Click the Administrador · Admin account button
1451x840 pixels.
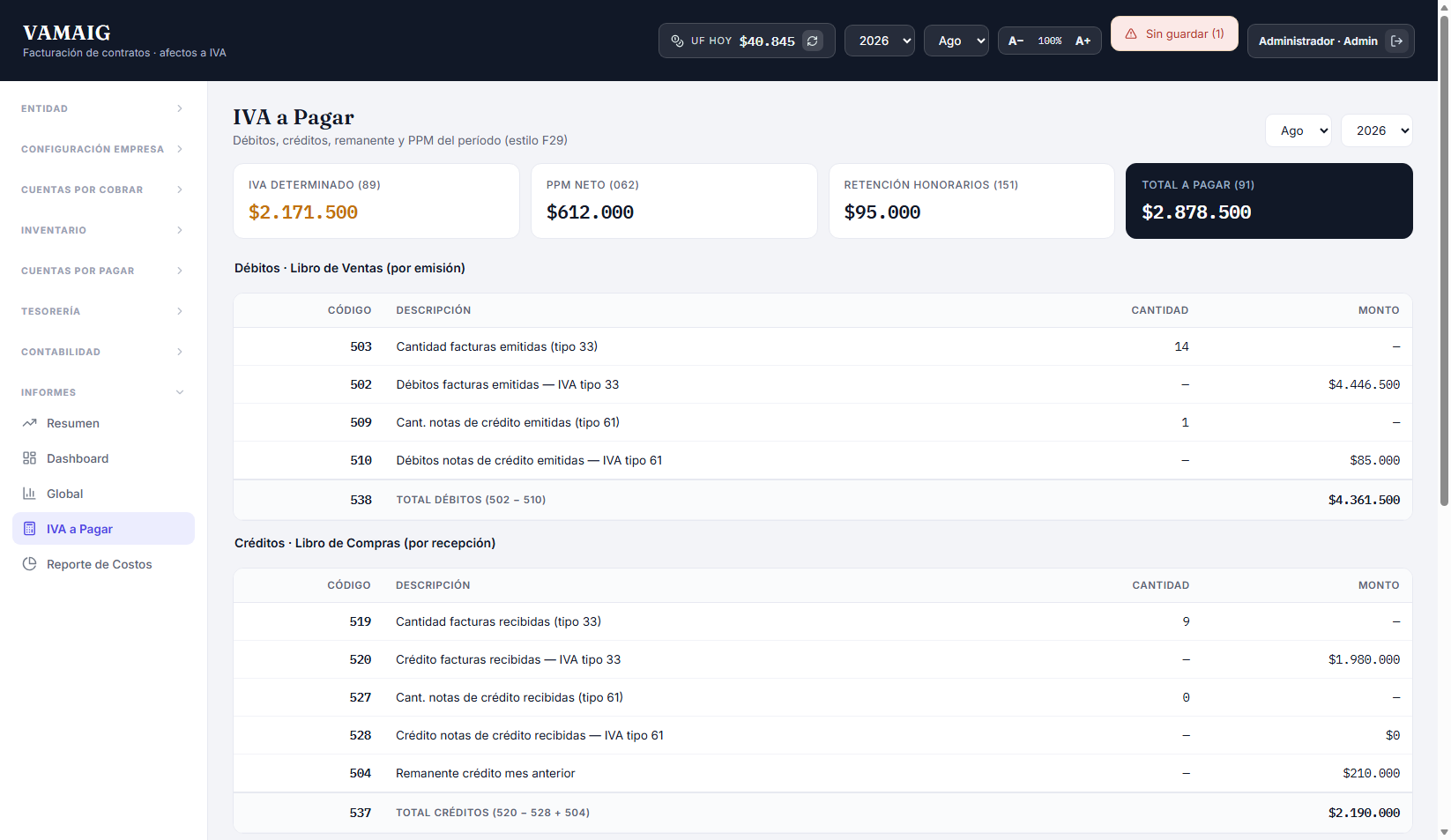(x=1330, y=41)
